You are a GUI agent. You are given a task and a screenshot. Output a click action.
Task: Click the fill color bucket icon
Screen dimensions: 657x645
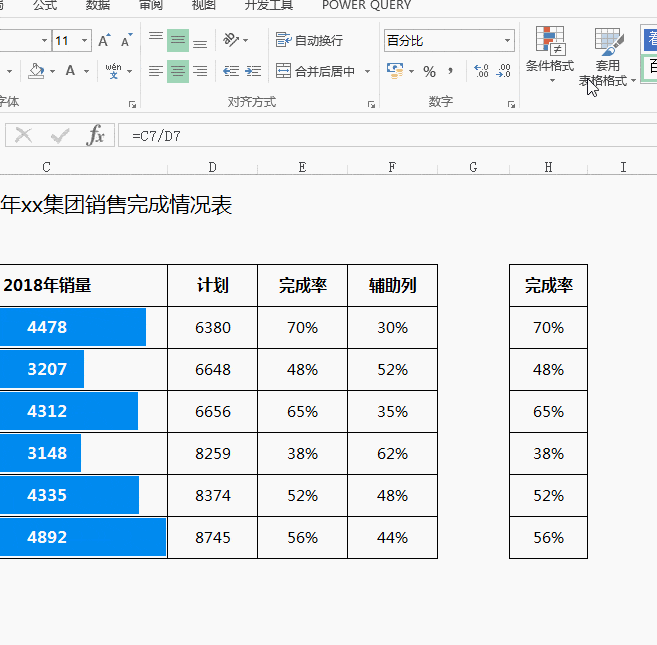click(x=36, y=71)
